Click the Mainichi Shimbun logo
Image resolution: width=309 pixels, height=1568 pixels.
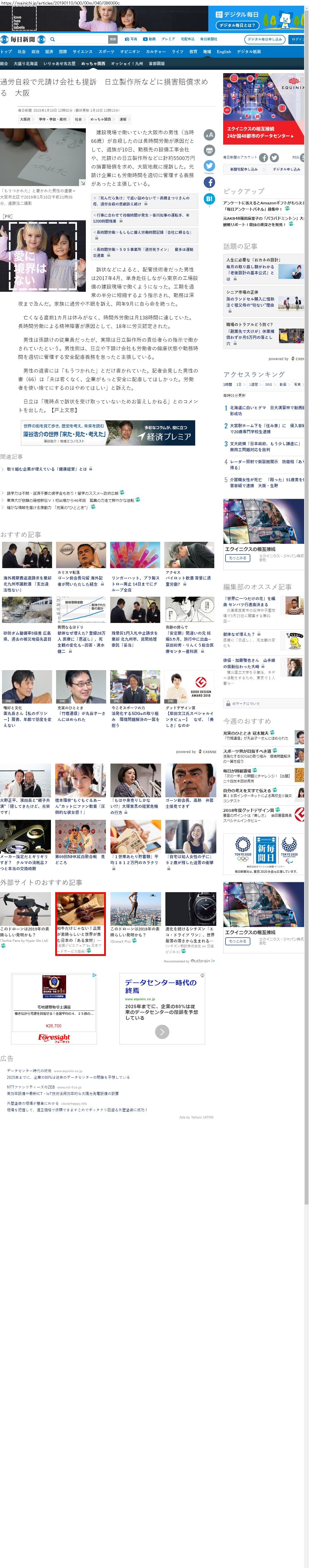[x=18, y=39]
